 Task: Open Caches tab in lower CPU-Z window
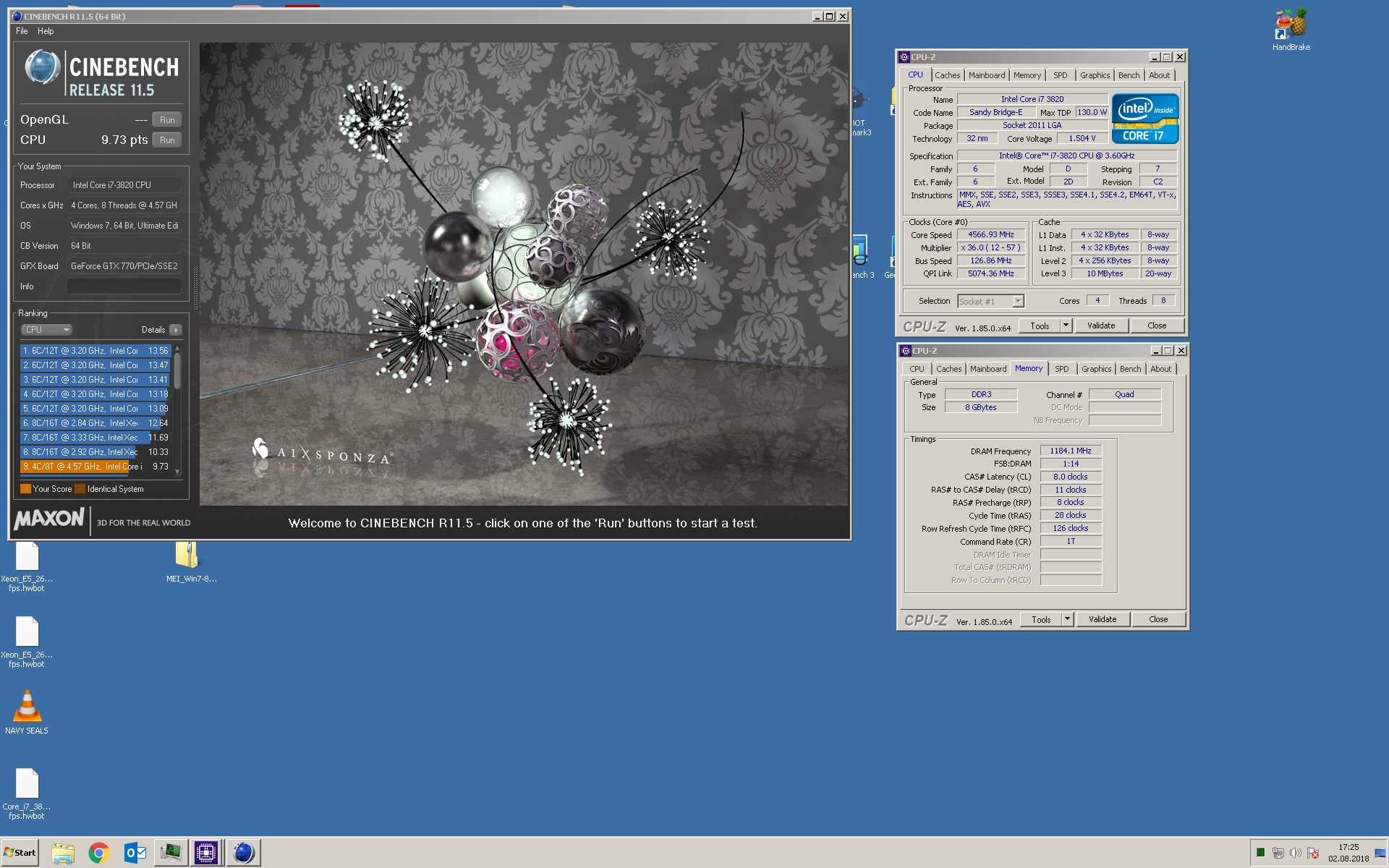pyautogui.click(x=948, y=369)
